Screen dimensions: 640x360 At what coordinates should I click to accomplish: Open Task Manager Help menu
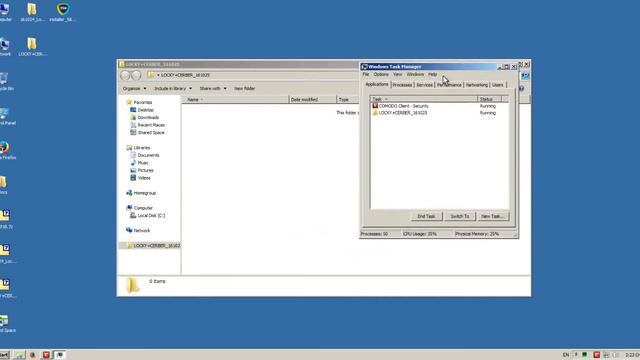coord(432,74)
